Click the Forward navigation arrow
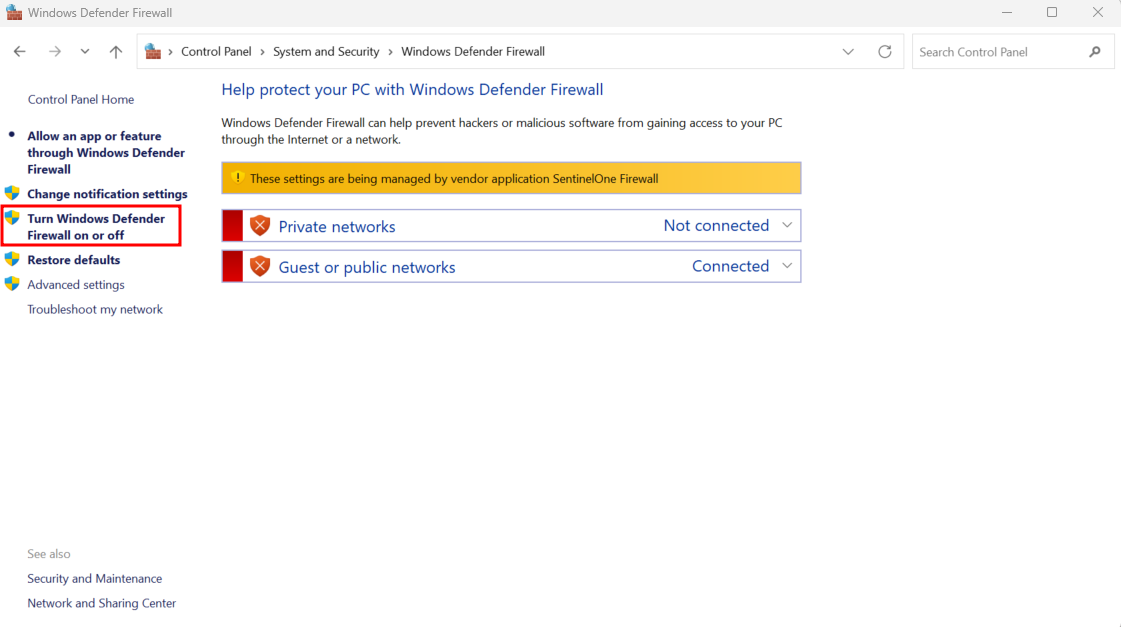Viewport: 1121px width, 627px height. coord(55,52)
